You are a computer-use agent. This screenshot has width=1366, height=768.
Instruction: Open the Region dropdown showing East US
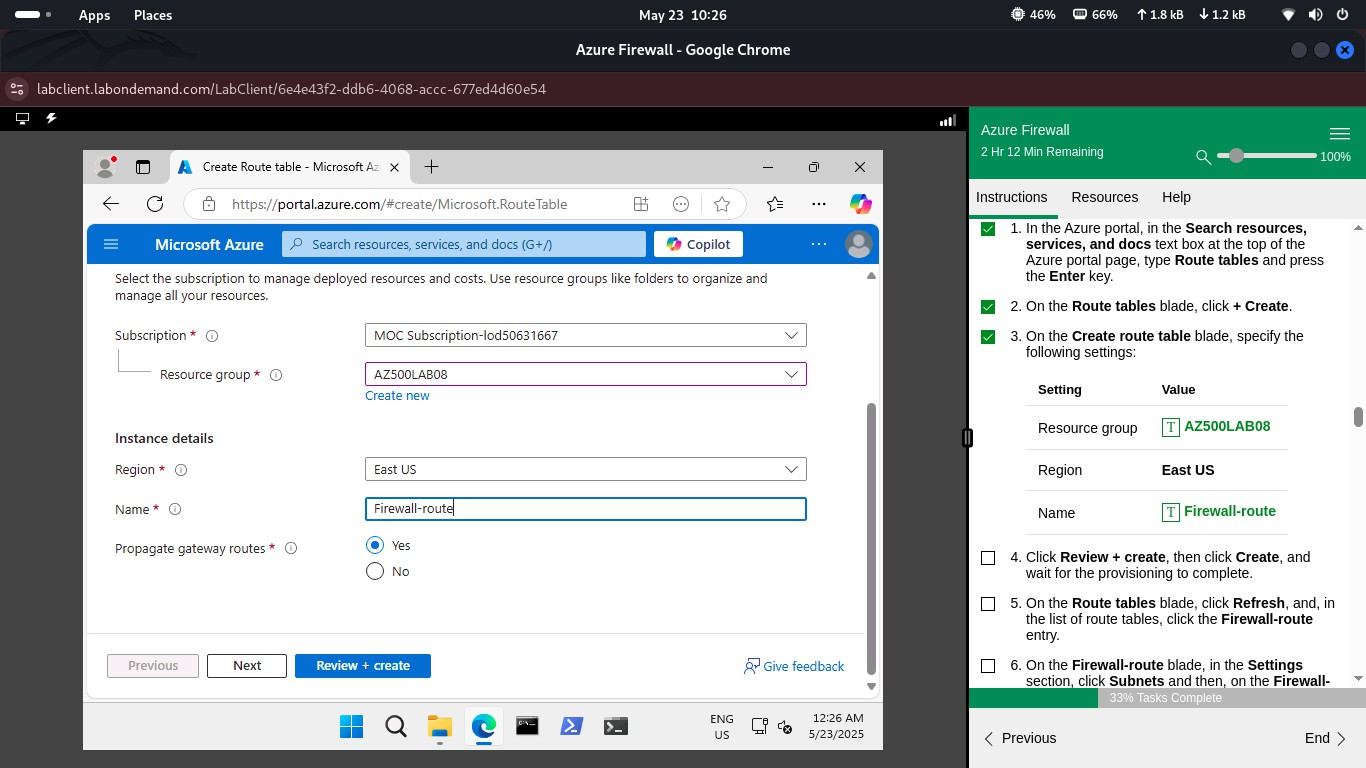(x=585, y=470)
